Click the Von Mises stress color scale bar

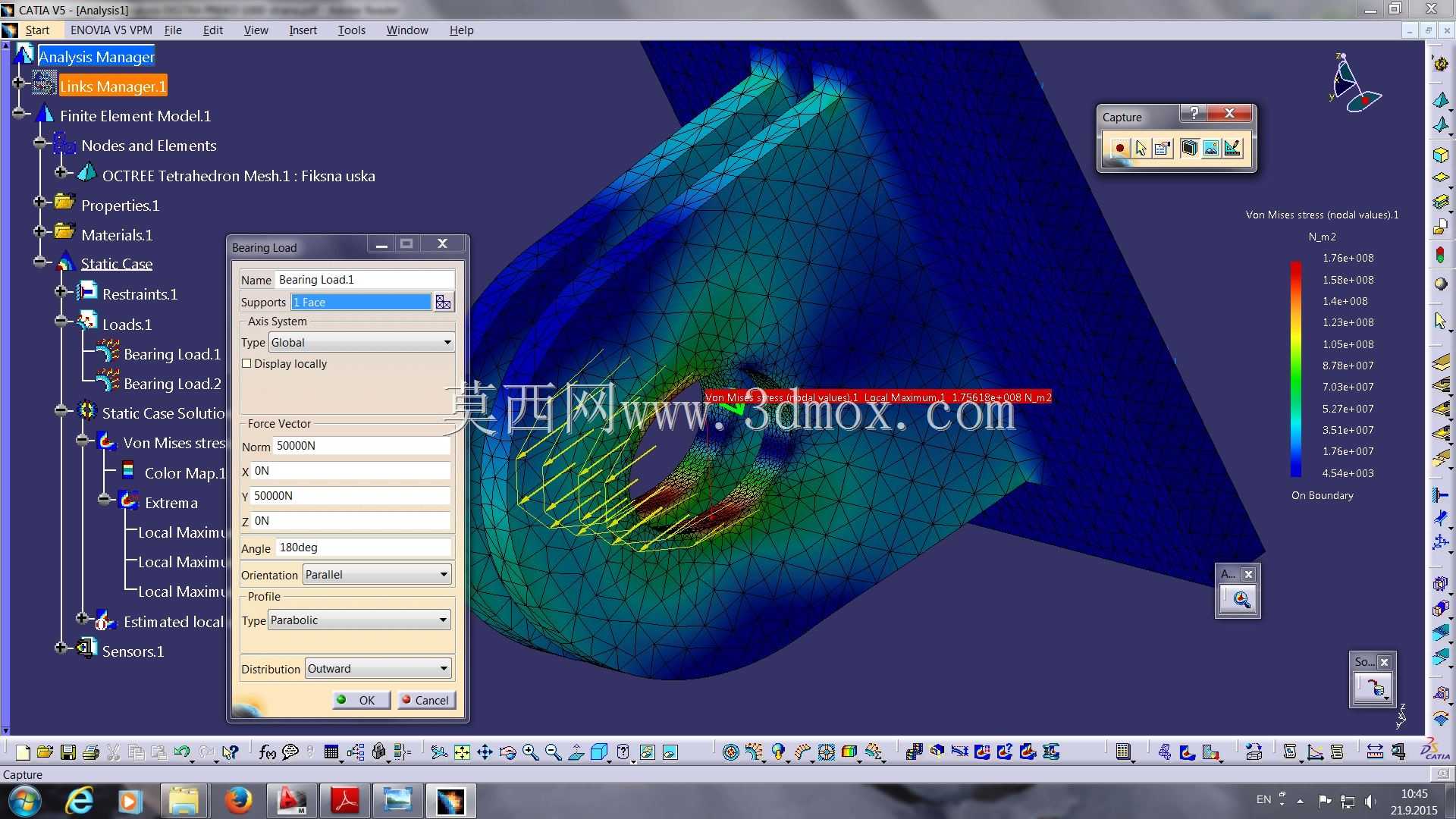[1296, 369]
